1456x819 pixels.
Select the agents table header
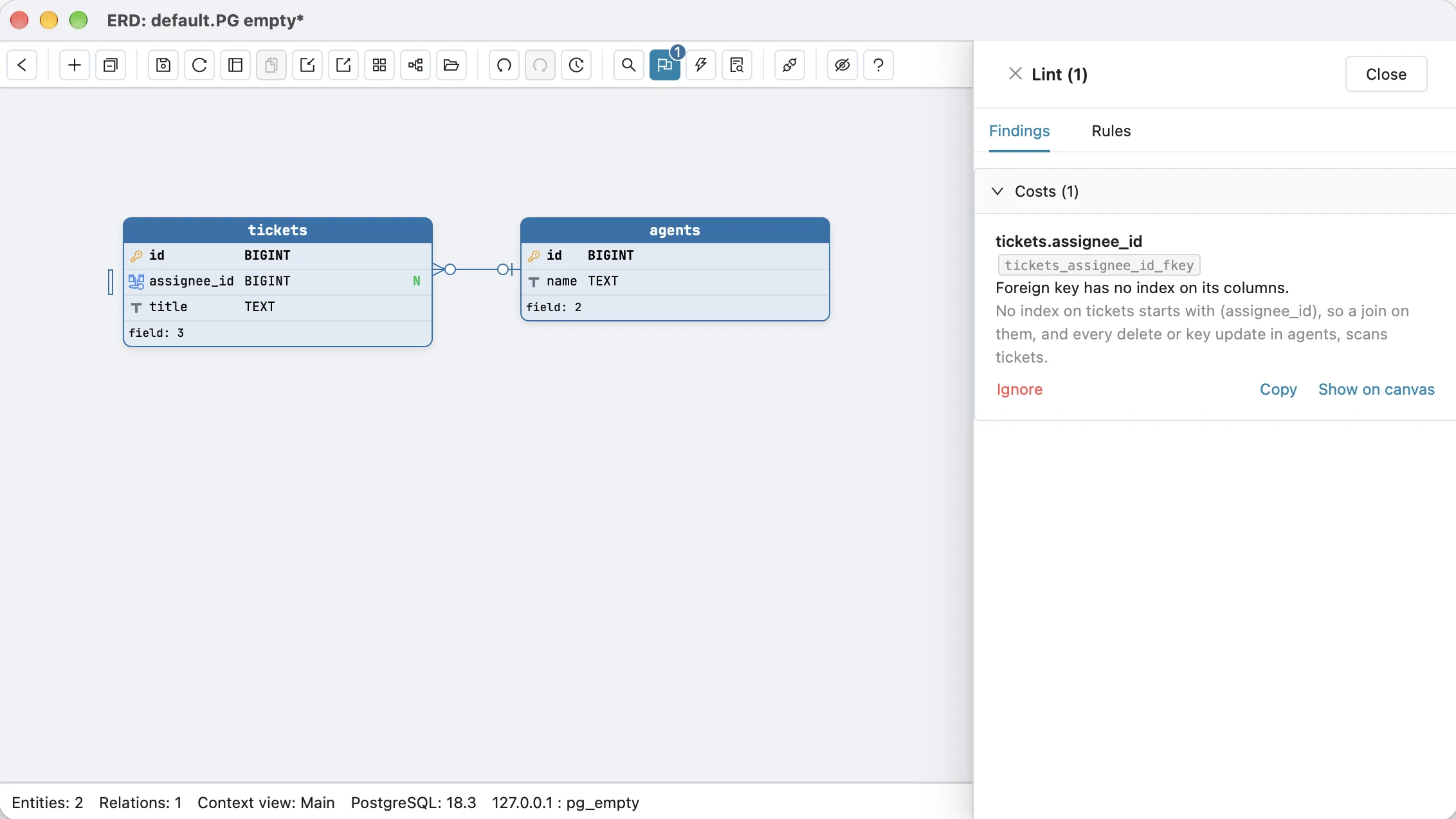675,230
